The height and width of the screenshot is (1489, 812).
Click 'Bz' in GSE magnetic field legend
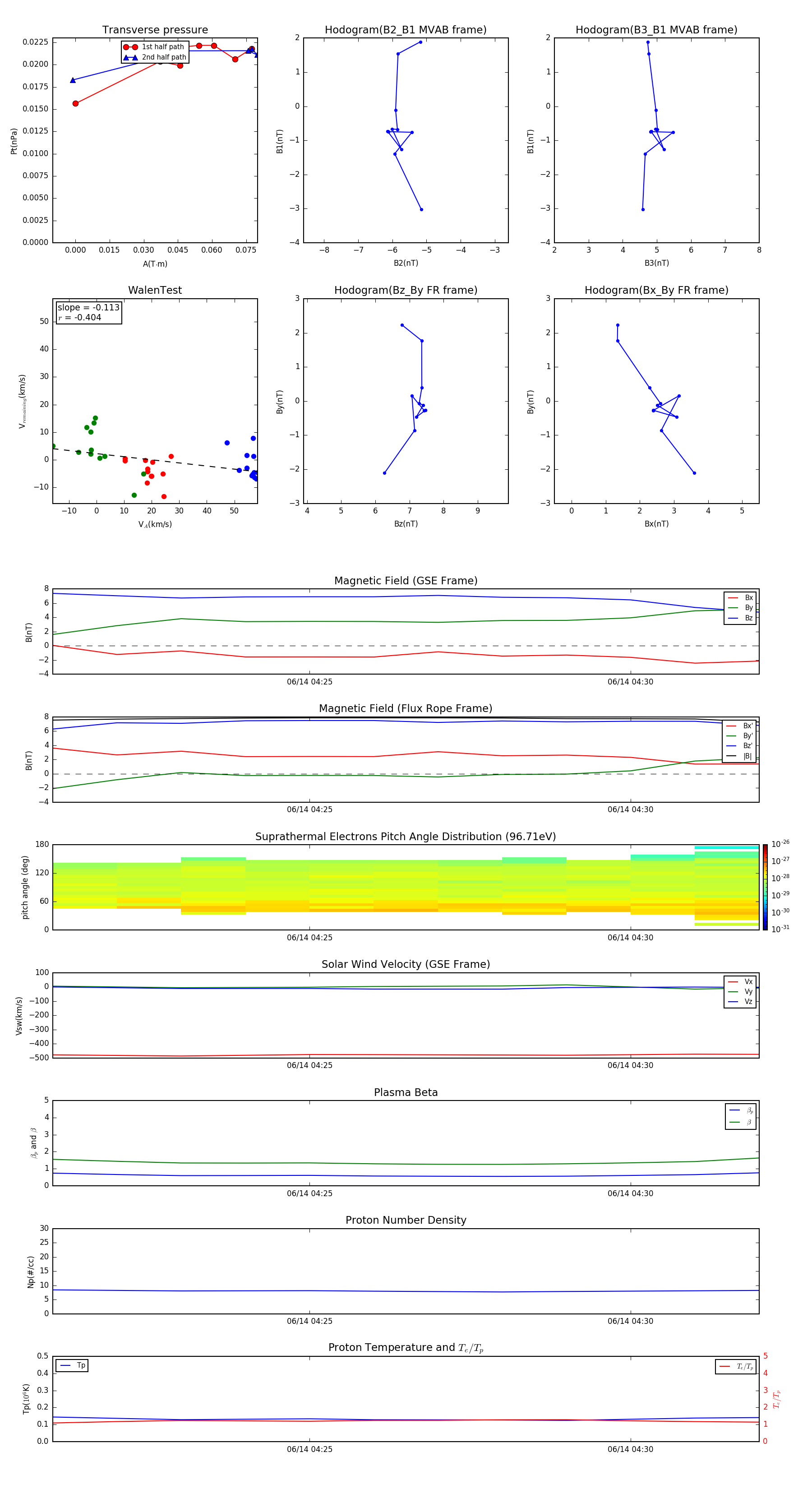[x=748, y=619]
